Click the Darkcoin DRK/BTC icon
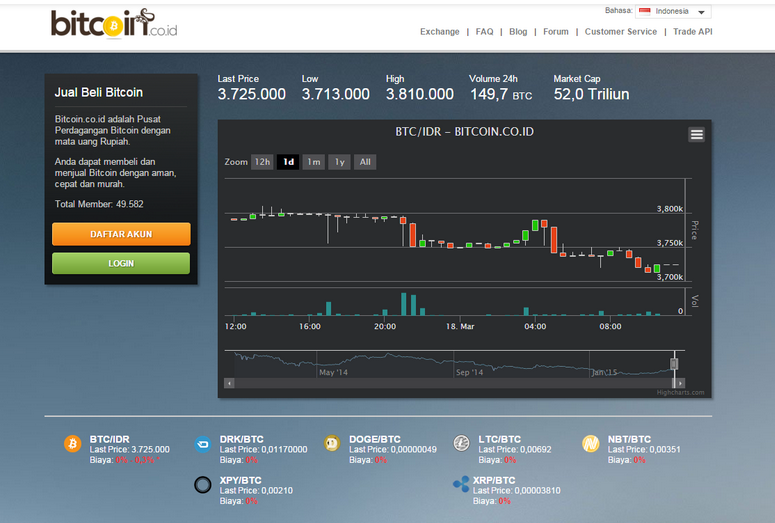 coord(203,444)
